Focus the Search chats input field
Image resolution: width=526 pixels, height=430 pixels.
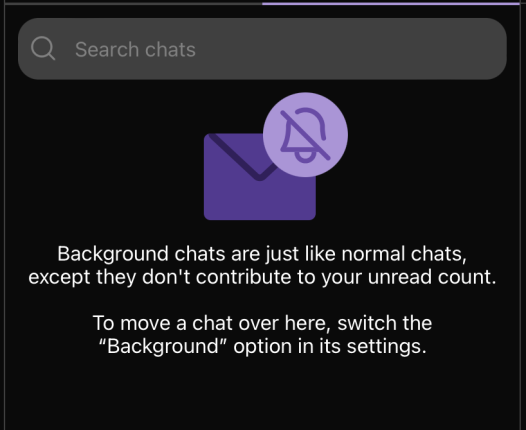pyautogui.click(x=262, y=49)
